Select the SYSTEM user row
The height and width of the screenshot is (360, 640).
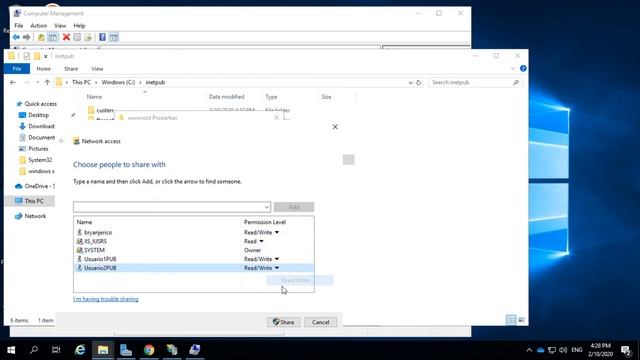click(x=194, y=250)
